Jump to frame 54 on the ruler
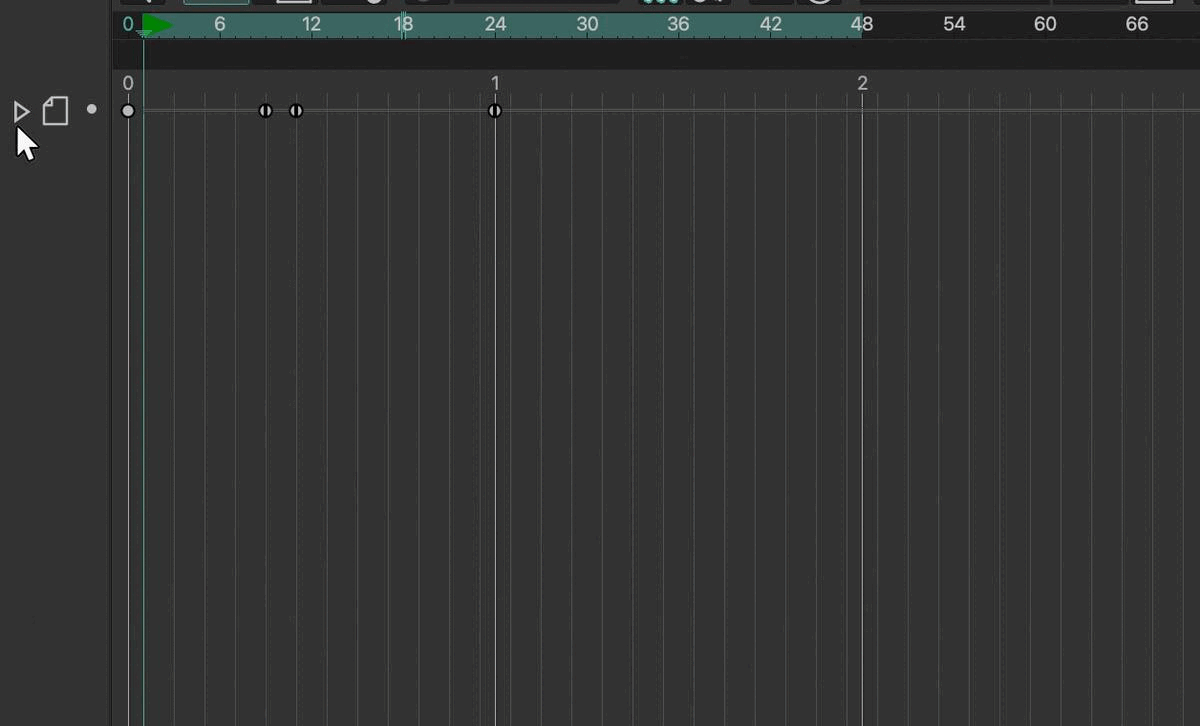The width and height of the screenshot is (1200, 726). click(x=954, y=24)
